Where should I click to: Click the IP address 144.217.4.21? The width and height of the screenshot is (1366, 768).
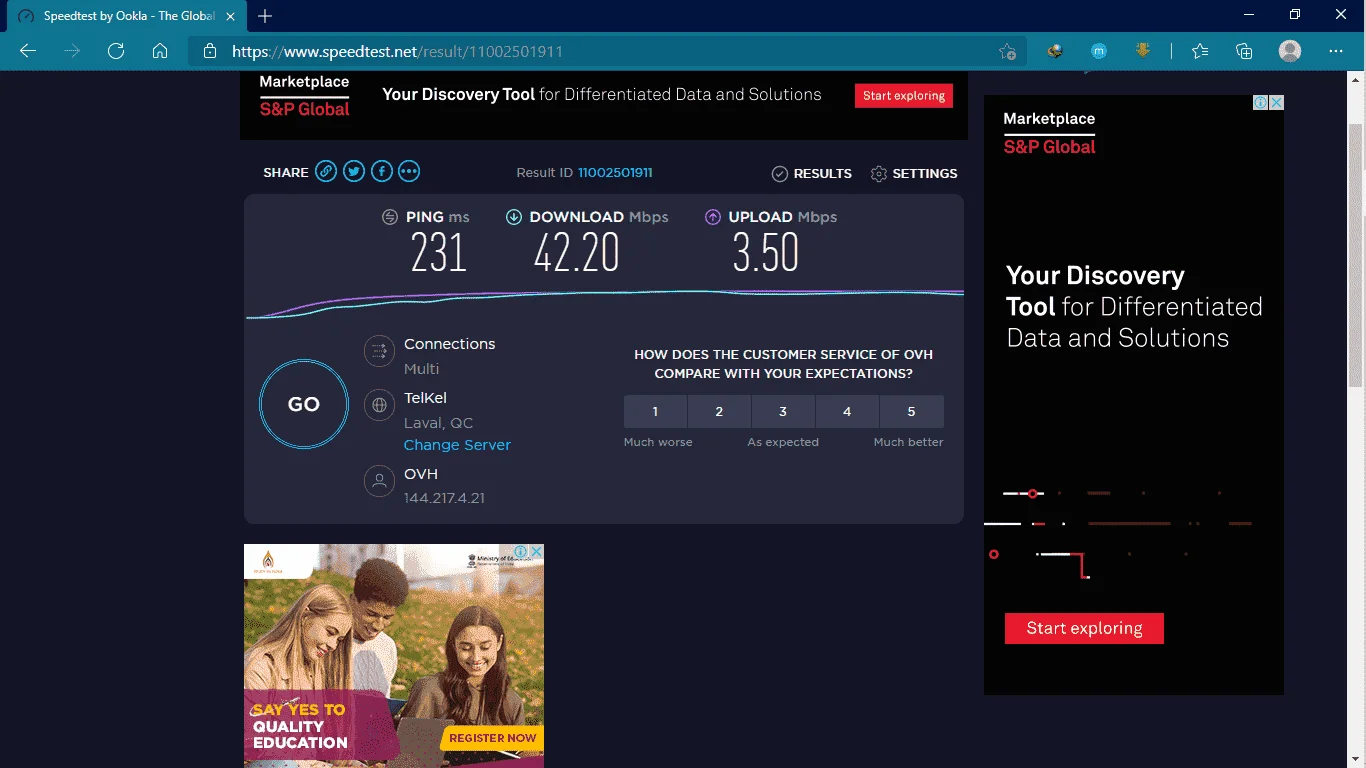click(444, 498)
